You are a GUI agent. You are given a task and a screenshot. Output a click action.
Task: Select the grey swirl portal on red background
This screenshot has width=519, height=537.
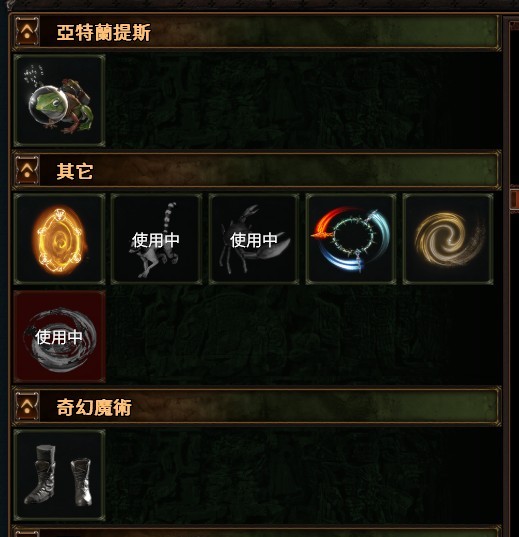coord(60,336)
